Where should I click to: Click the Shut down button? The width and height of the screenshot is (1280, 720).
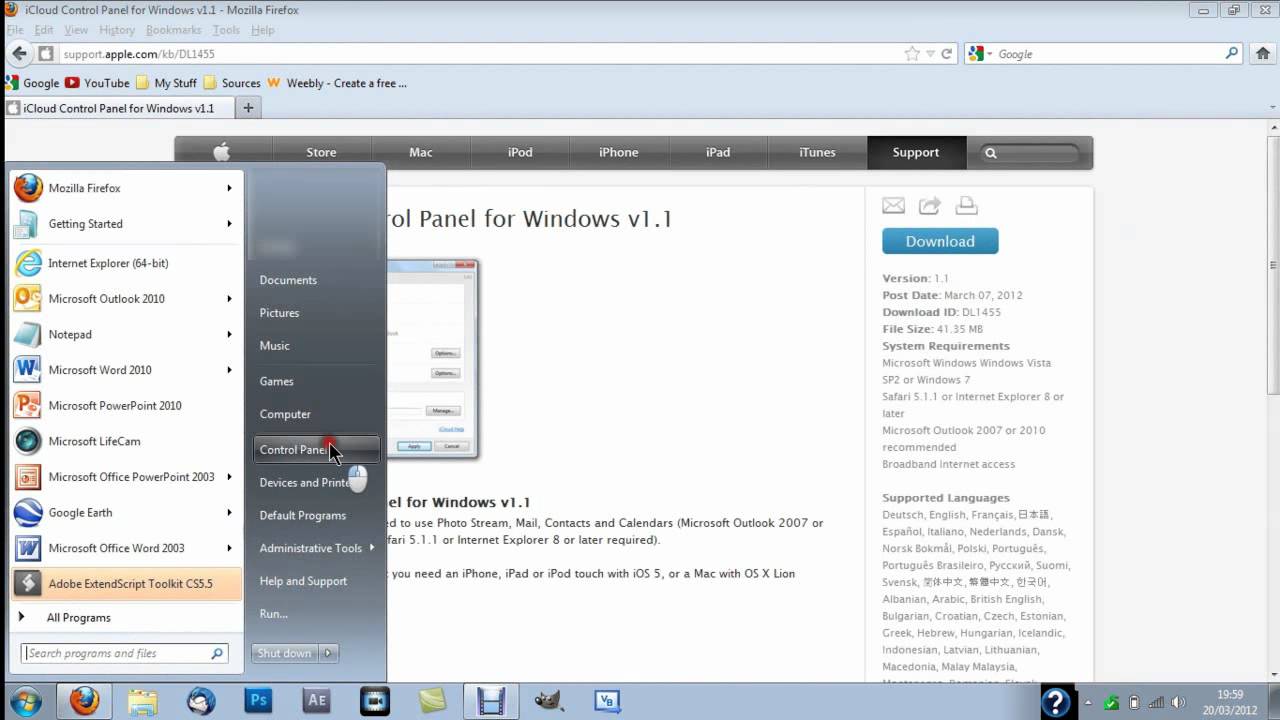click(285, 653)
